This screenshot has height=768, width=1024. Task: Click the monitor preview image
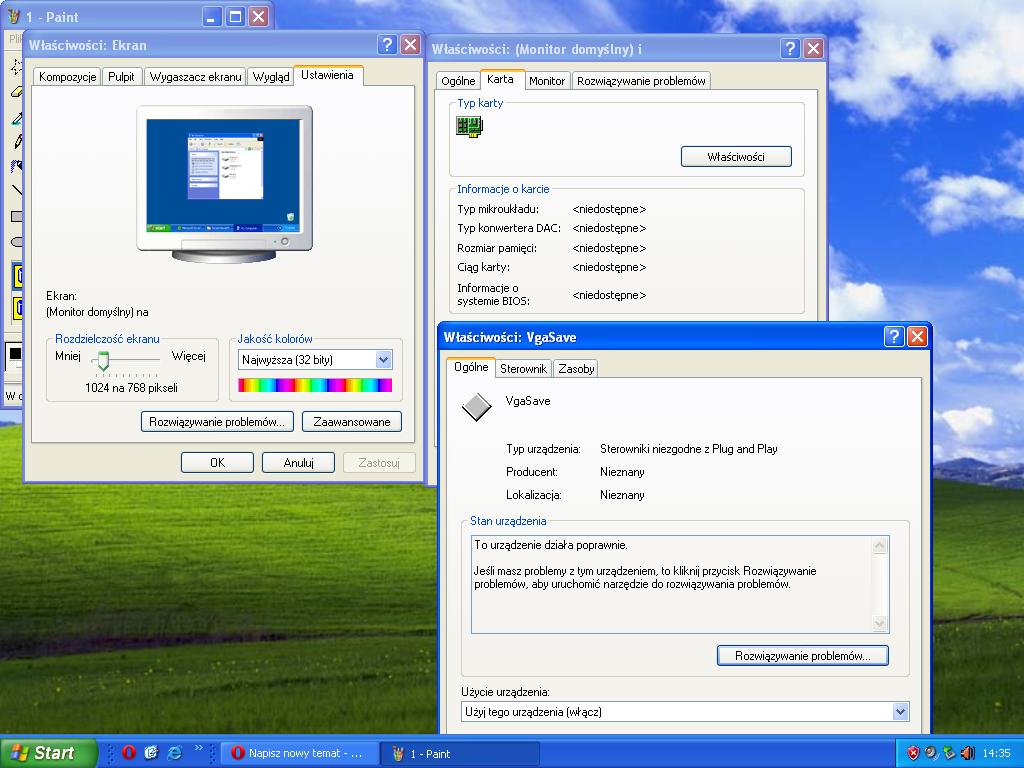click(x=225, y=184)
